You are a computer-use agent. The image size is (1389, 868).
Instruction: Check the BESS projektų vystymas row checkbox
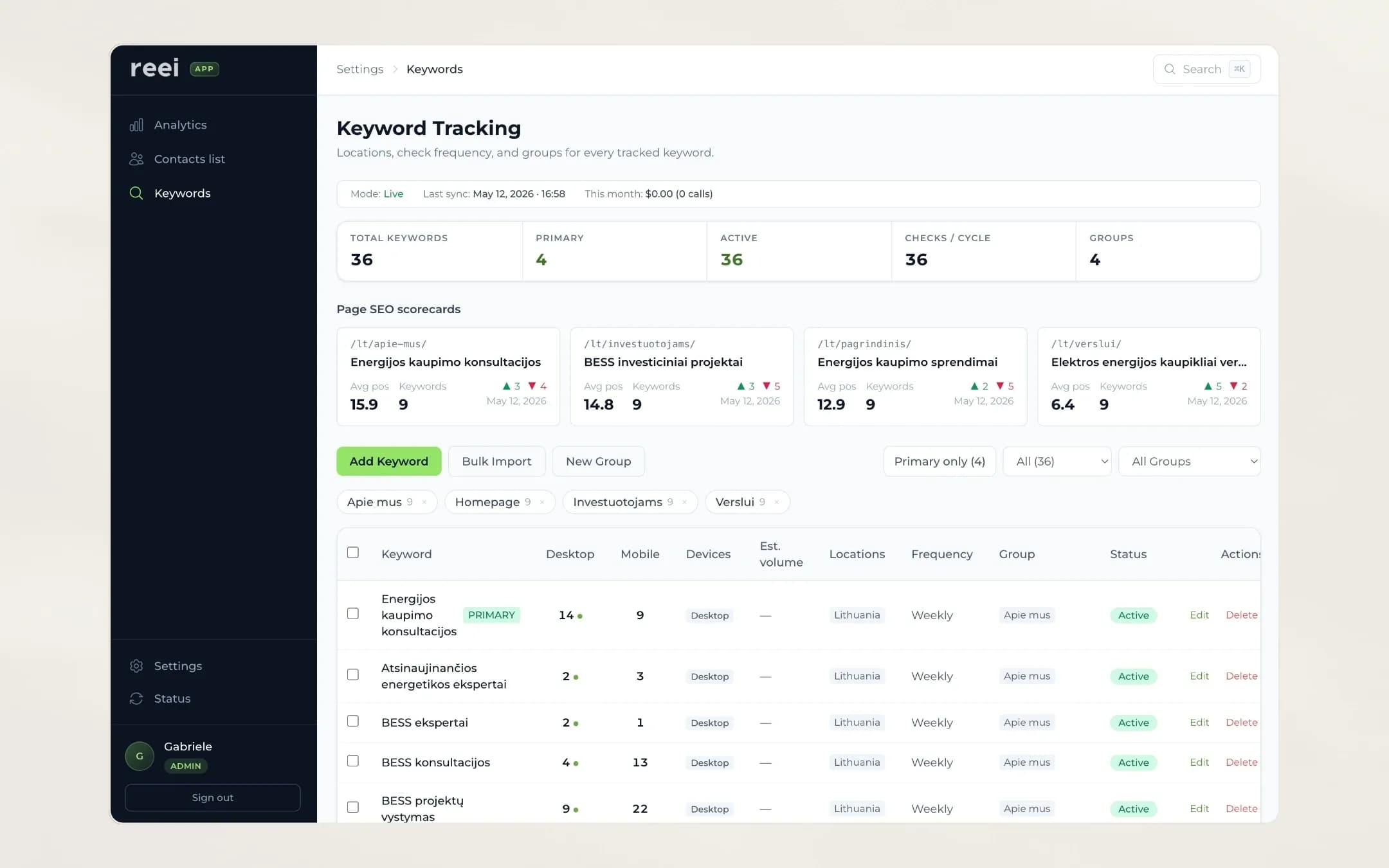pyautogui.click(x=353, y=808)
